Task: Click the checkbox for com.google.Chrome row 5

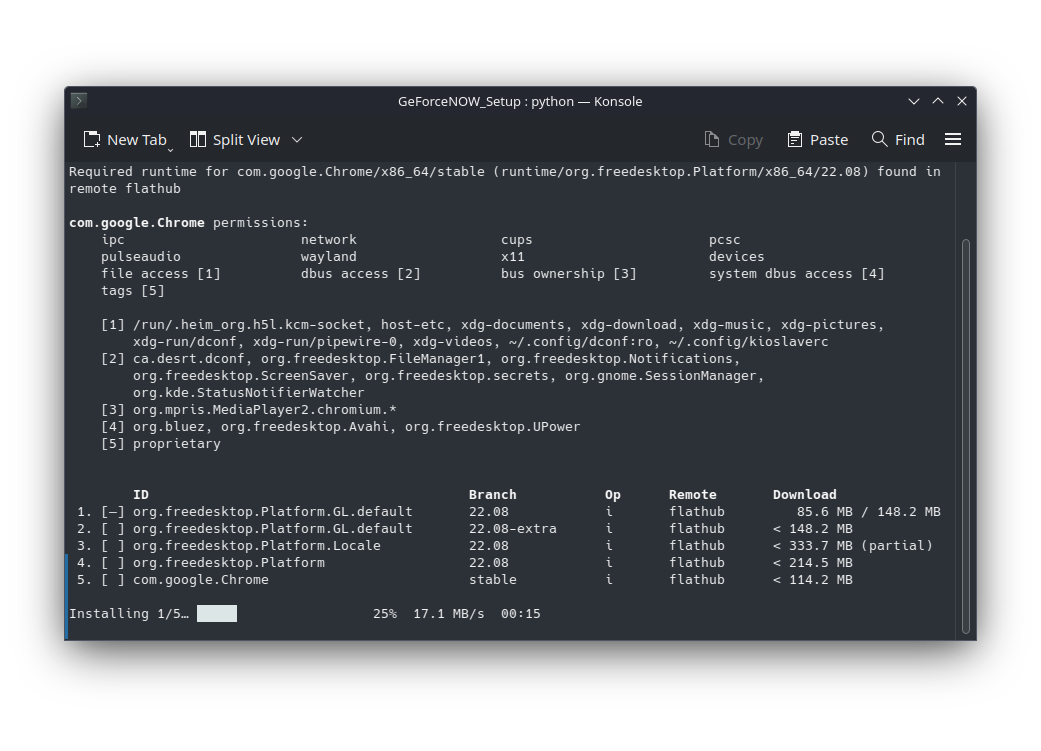Action: 113,580
